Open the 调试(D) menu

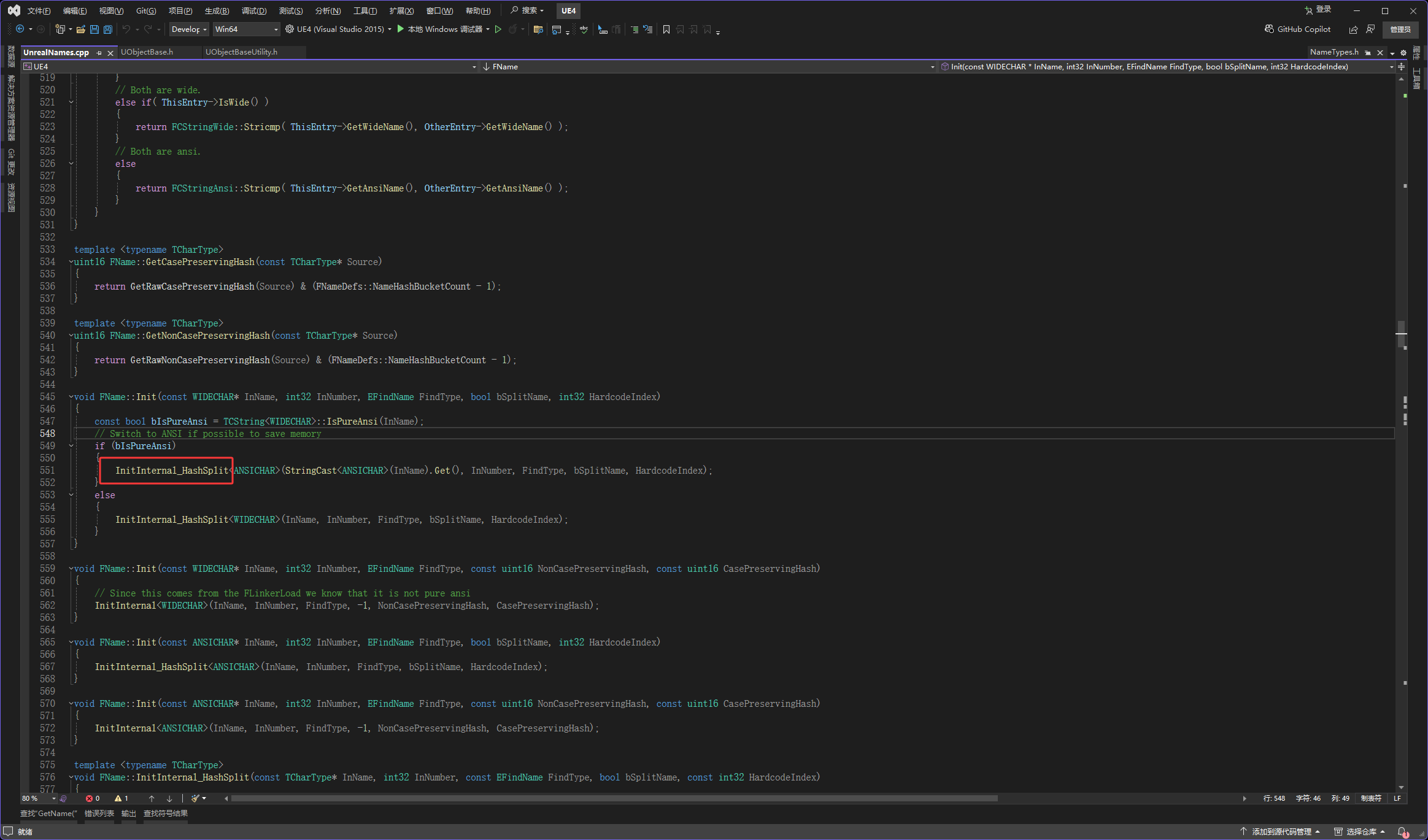253,10
